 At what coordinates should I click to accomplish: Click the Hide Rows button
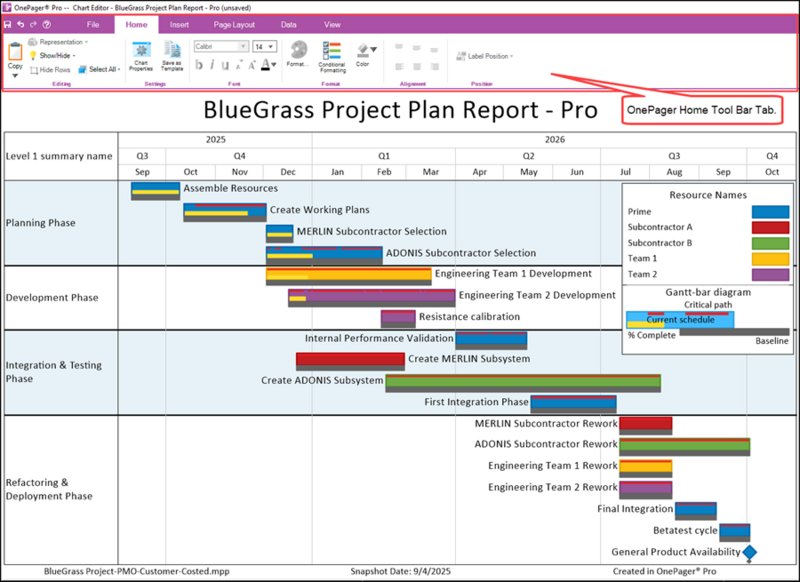pyautogui.click(x=50, y=70)
